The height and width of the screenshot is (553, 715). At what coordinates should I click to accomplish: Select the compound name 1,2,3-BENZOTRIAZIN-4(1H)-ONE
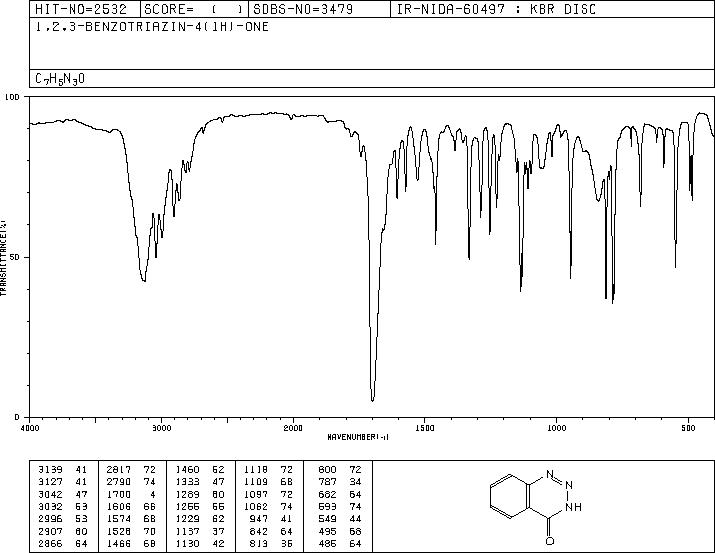point(152,27)
